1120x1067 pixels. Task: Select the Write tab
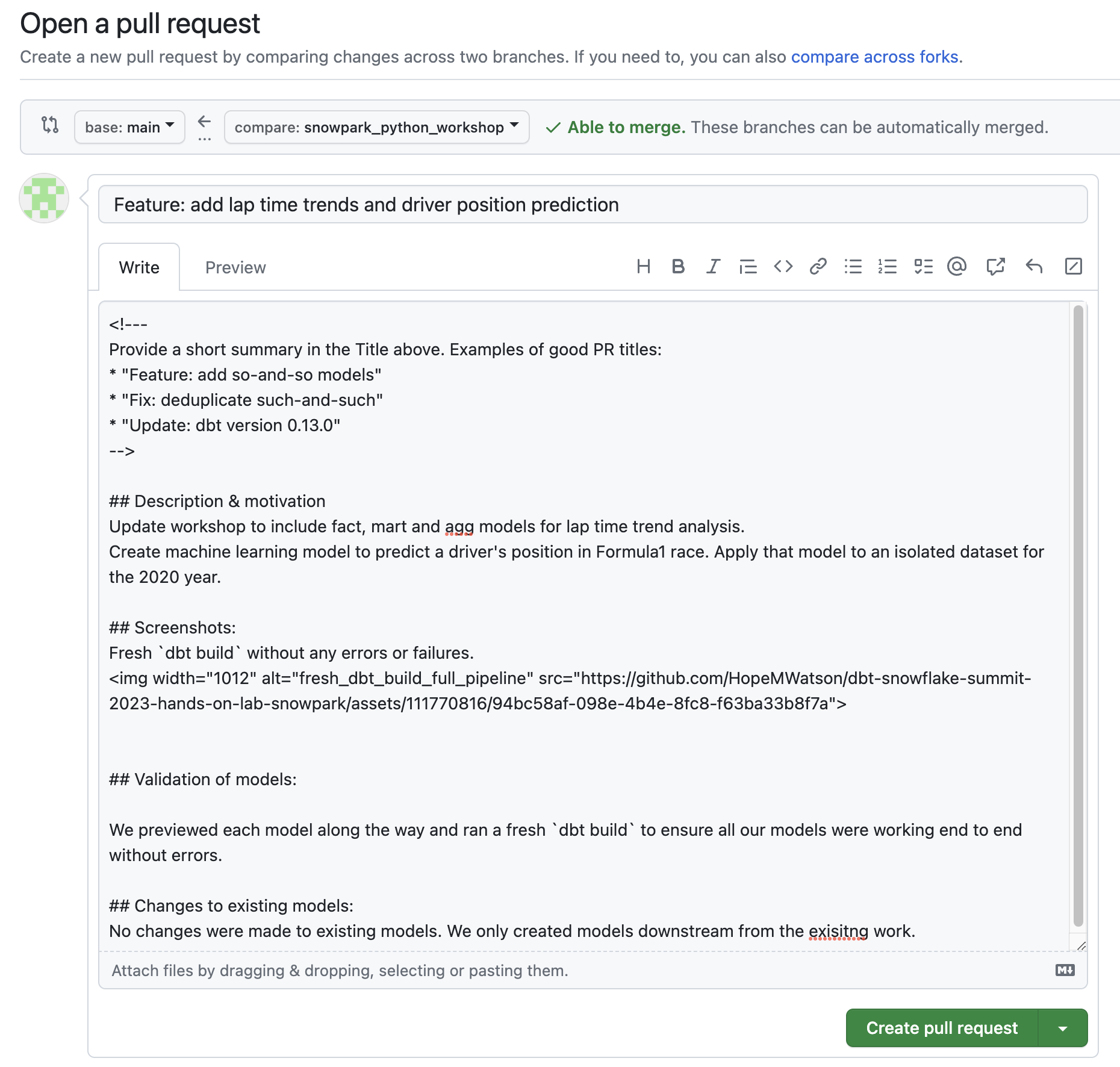[138, 267]
